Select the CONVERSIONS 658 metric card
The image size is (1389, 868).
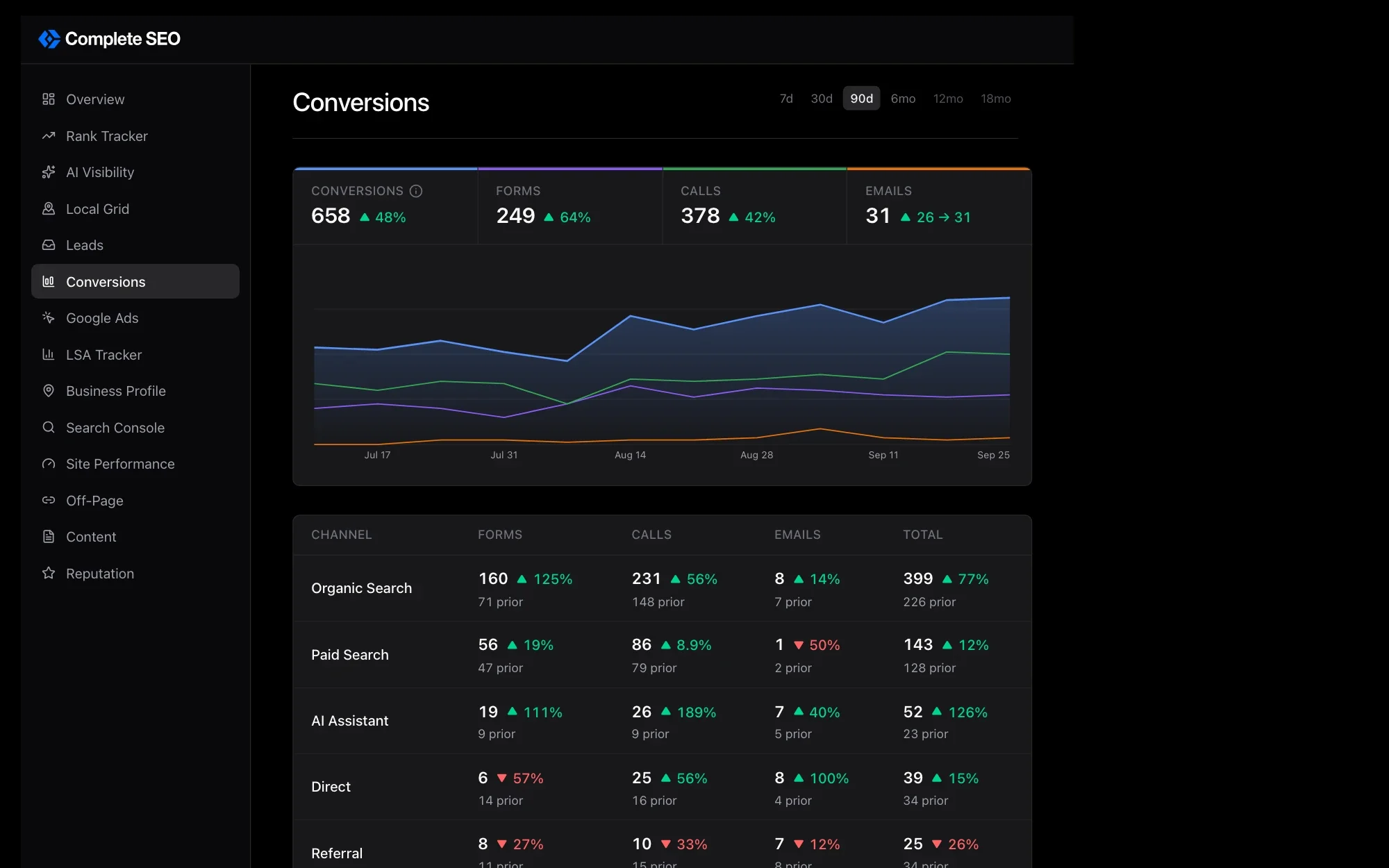[x=385, y=206]
